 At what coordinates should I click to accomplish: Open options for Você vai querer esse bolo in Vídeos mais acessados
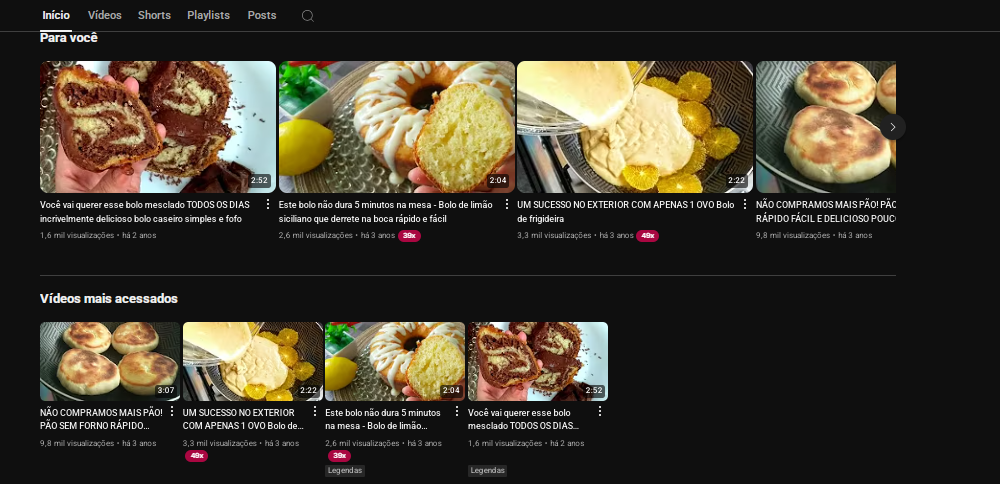tap(599, 411)
